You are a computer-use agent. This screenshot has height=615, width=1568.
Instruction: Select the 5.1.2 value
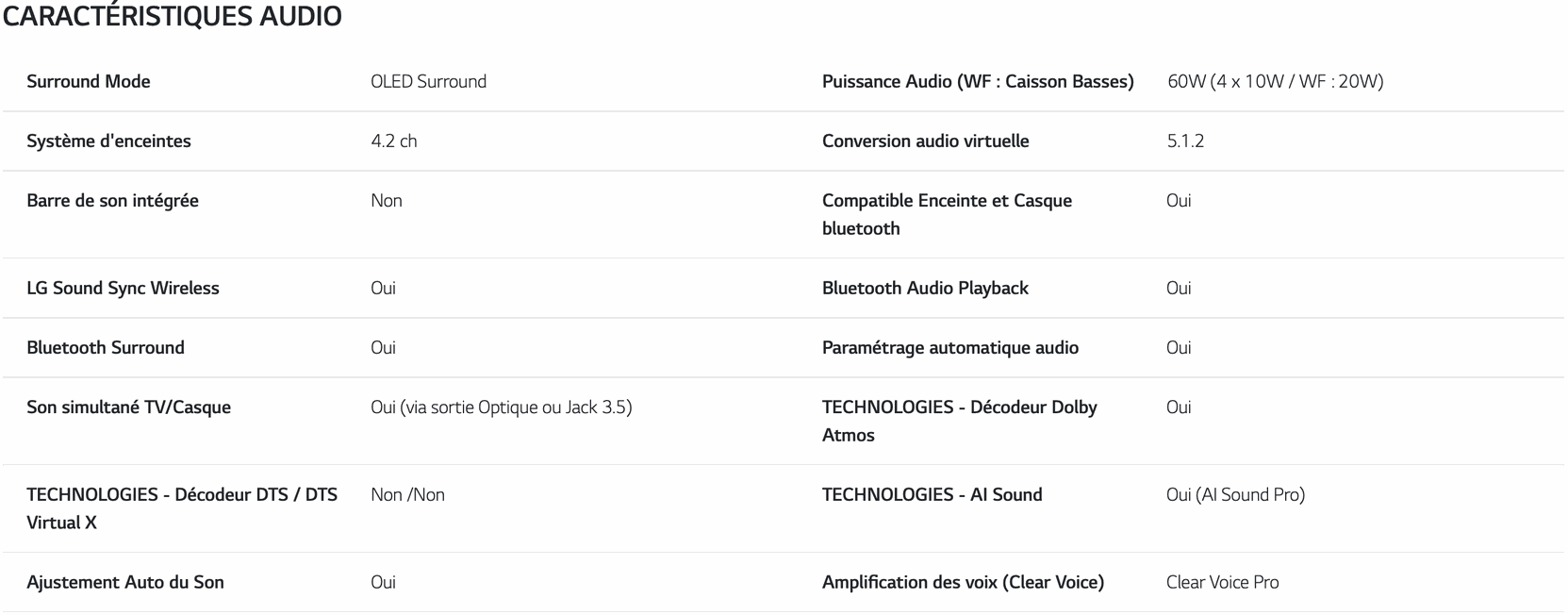pos(1185,141)
